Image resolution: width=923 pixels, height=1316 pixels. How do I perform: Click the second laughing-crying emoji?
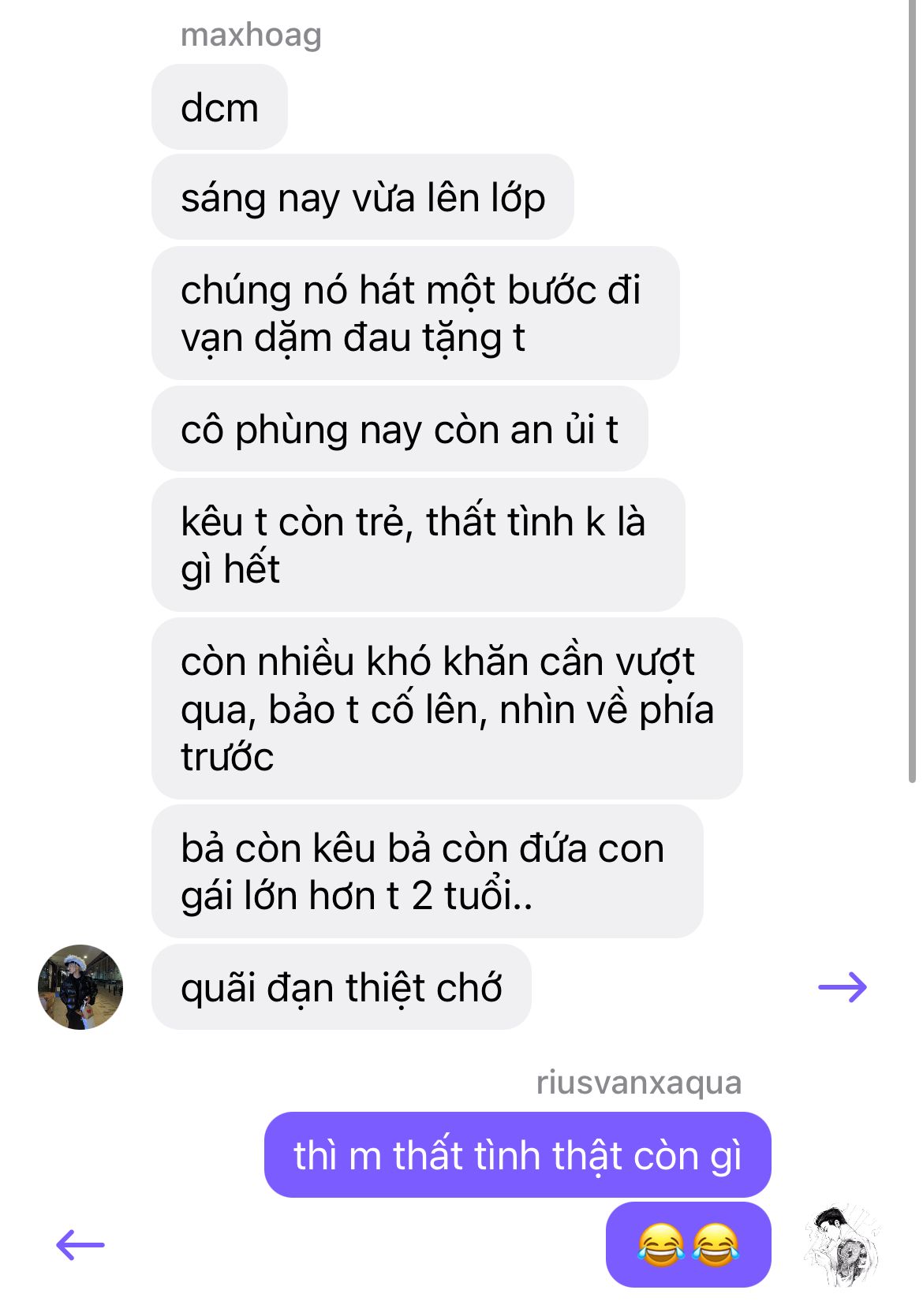click(x=716, y=1245)
